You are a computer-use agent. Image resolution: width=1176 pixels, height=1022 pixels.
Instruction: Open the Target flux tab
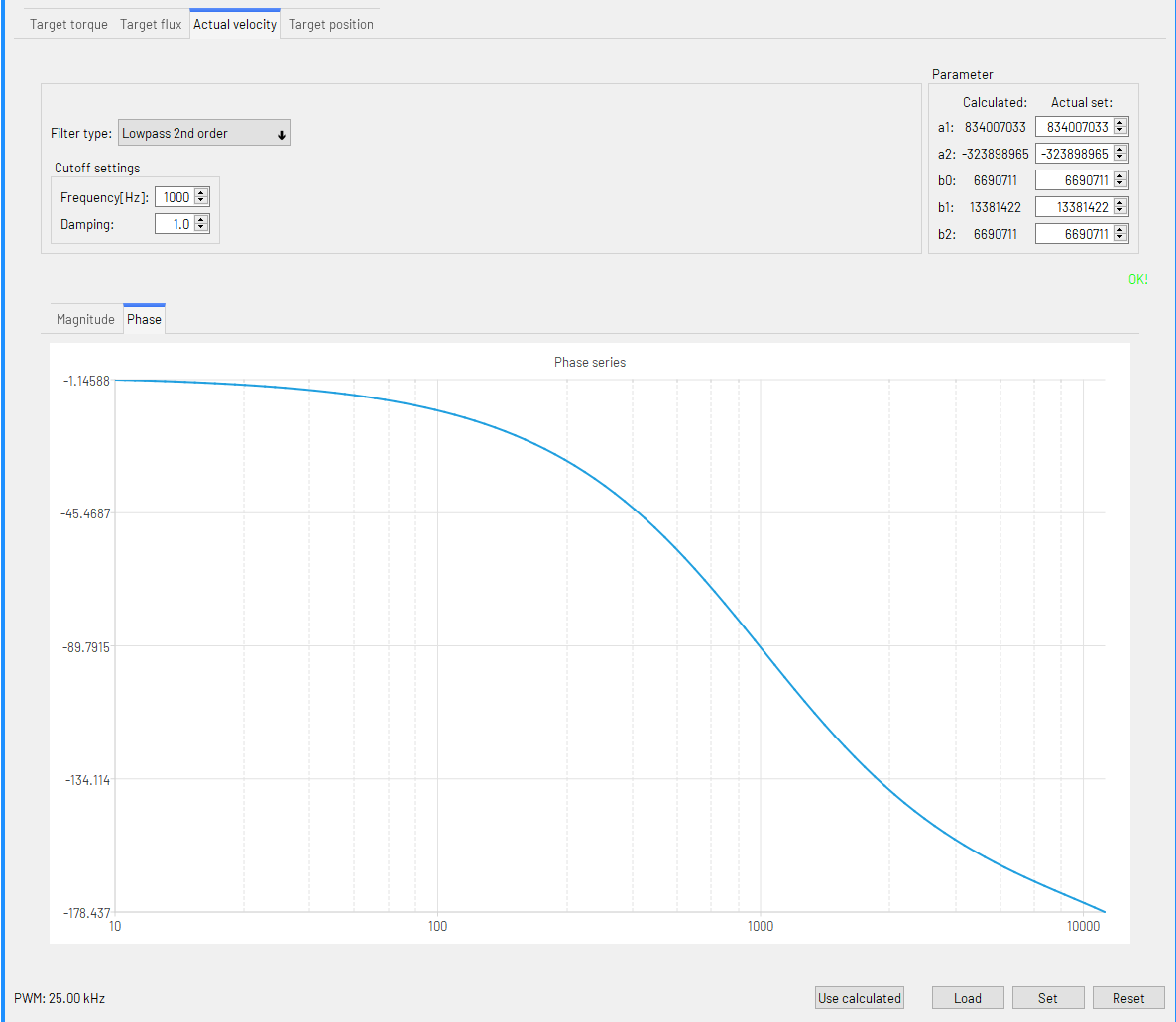pos(151,24)
